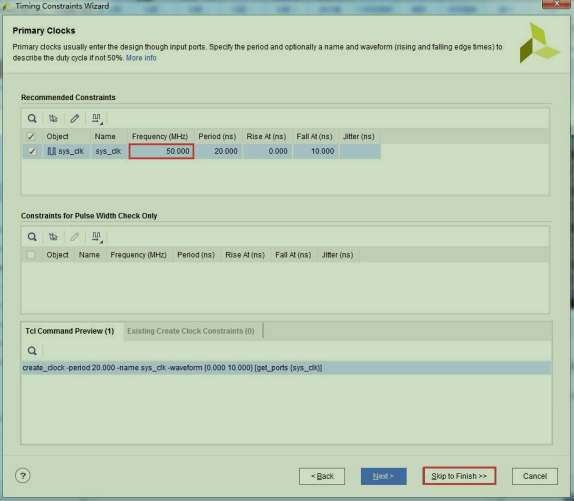Click the collapse/expand-all icon in Pulse Width Check toolbar
The image size is (574, 501).
[x=53, y=237]
